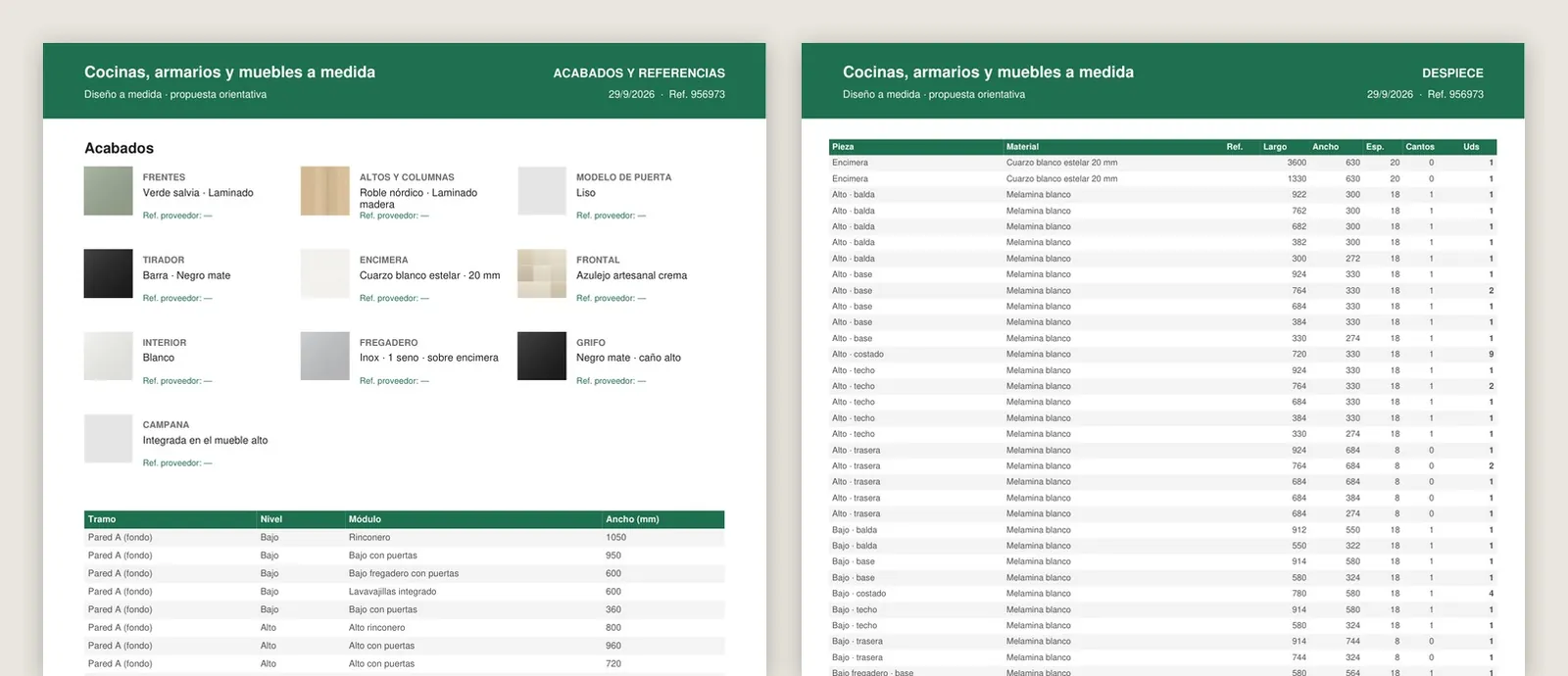Select 'Inox · 1 seno · sobre encimera' text
The image size is (1568, 676).
pyautogui.click(x=428, y=358)
